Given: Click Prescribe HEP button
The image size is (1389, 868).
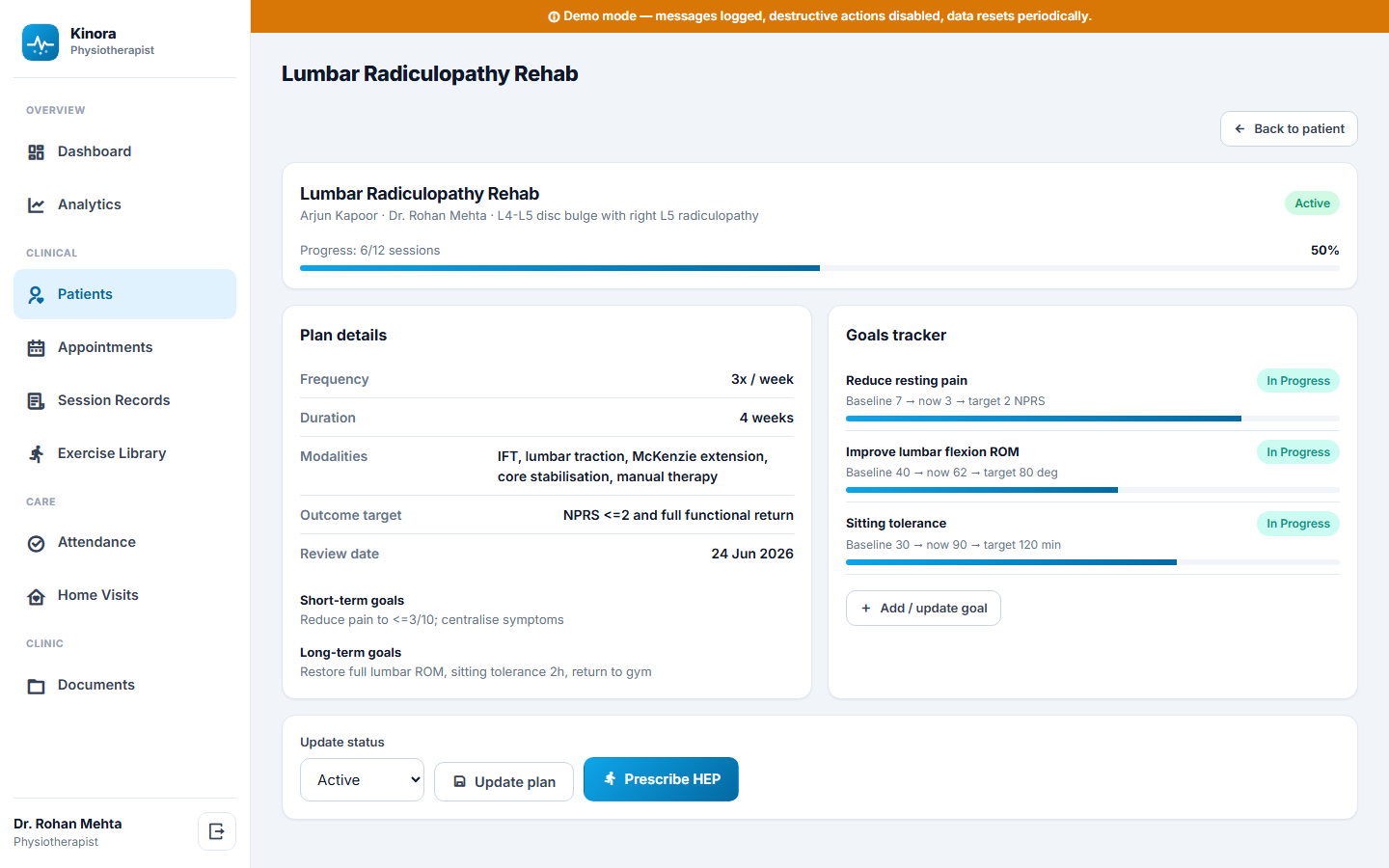Looking at the screenshot, I should pyautogui.click(x=661, y=779).
